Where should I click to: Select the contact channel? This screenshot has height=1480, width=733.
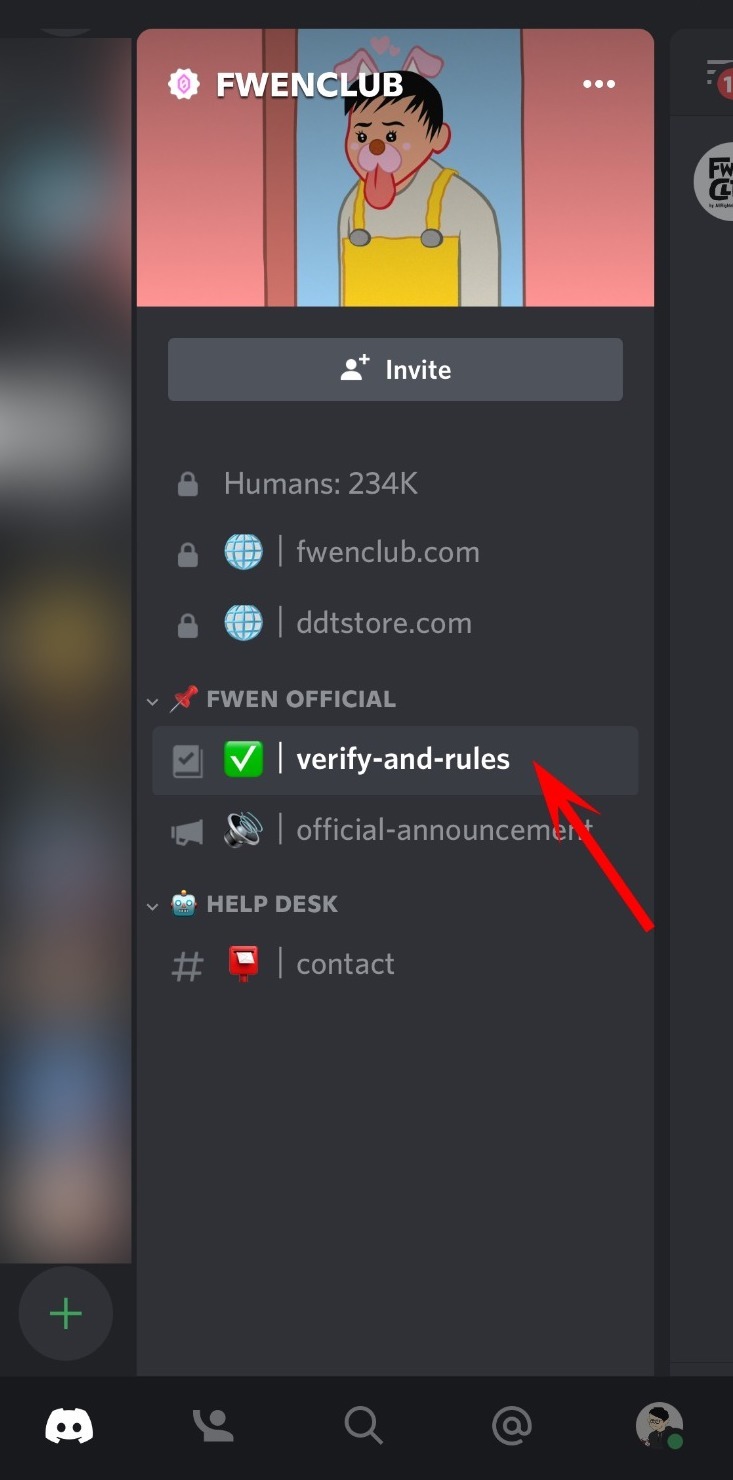[x=395, y=964]
